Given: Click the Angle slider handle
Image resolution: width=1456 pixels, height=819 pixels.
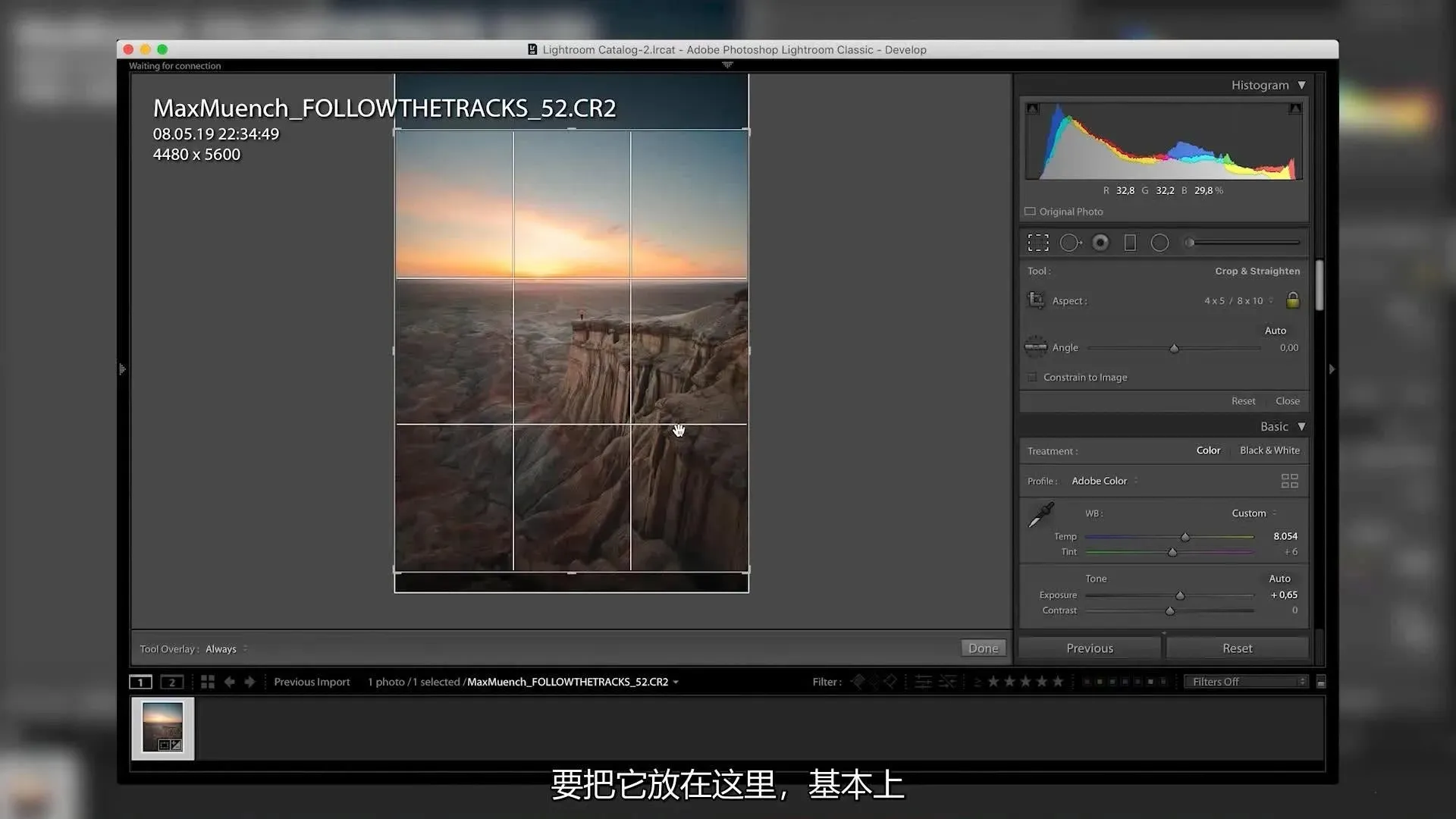Looking at the screenshot, I should [1174, 348].
